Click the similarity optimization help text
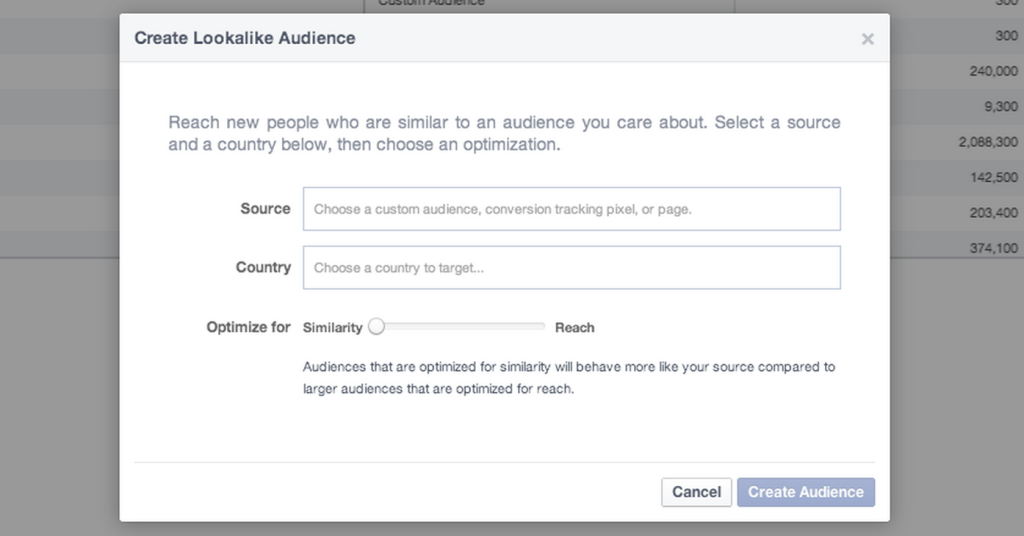This screenshot has width=1024, height=536. click(x=568, y=378)
